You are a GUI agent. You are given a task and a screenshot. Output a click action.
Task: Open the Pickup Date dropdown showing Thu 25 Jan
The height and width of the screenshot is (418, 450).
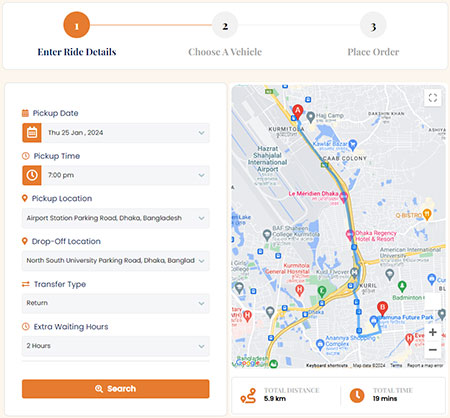pos(127,133)
